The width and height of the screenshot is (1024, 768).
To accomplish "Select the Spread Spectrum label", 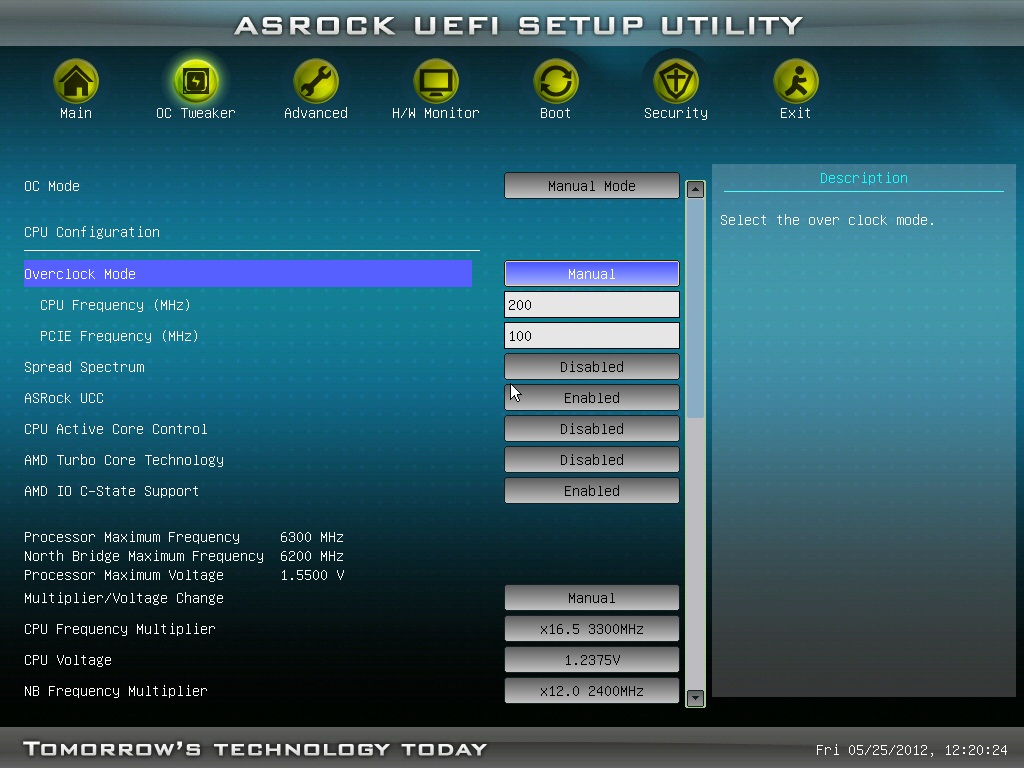I will click(84, 367).
